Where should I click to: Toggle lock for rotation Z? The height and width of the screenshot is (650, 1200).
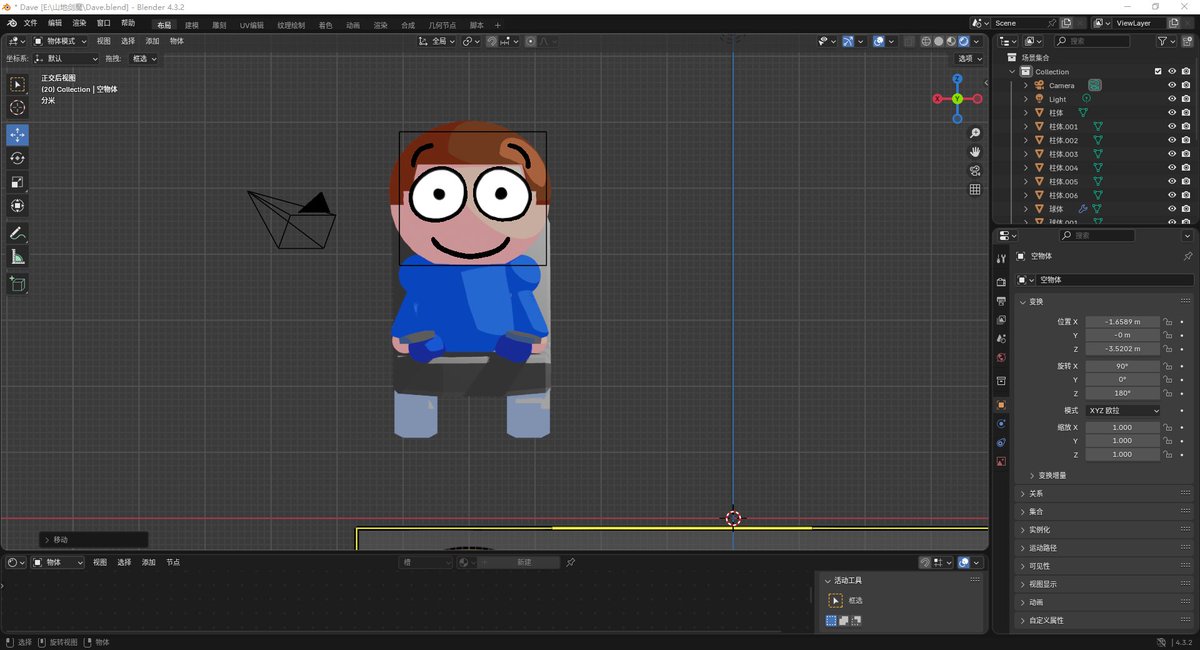pos(1167,393)
